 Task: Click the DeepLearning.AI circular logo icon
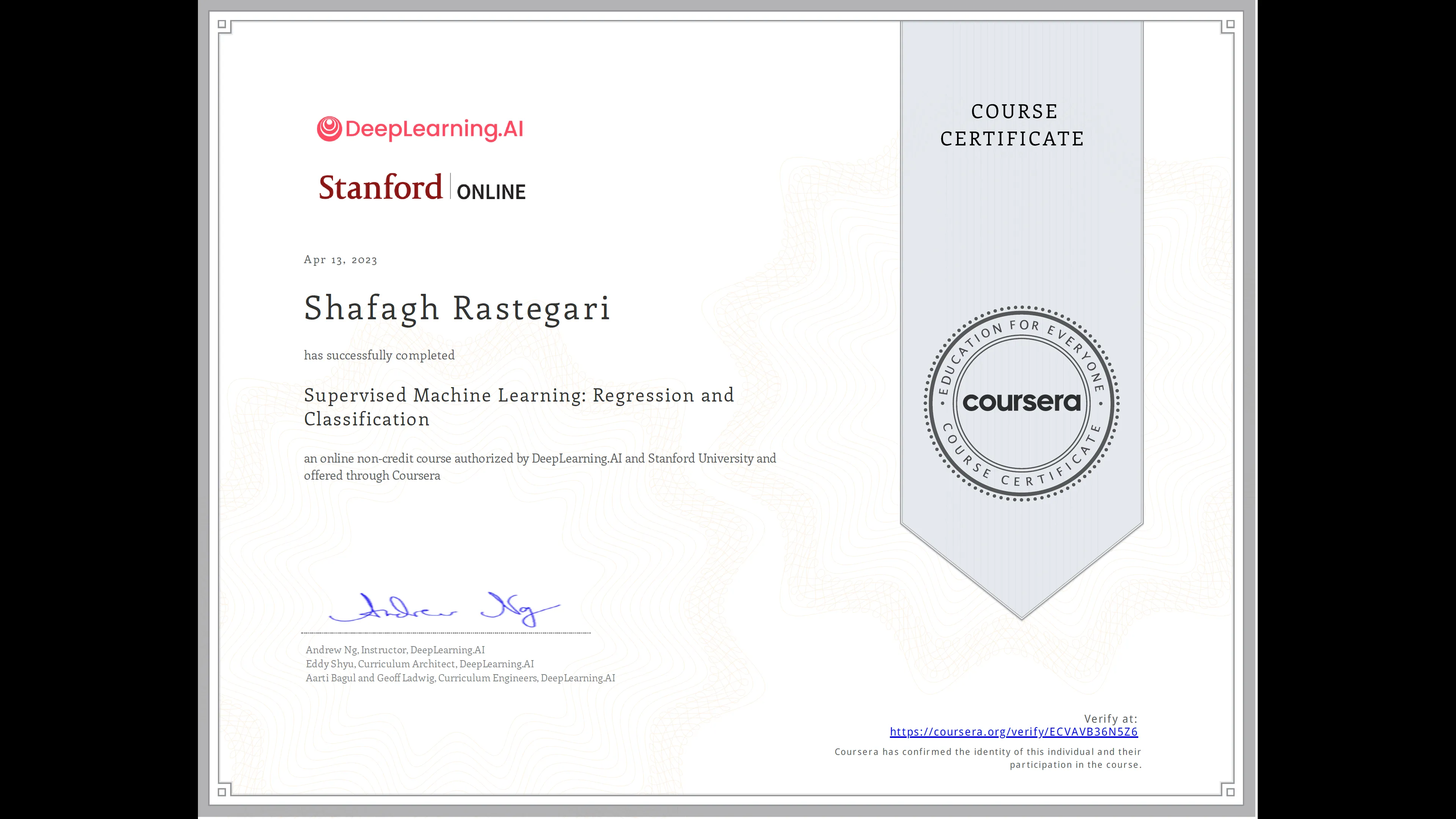[329, 129]
